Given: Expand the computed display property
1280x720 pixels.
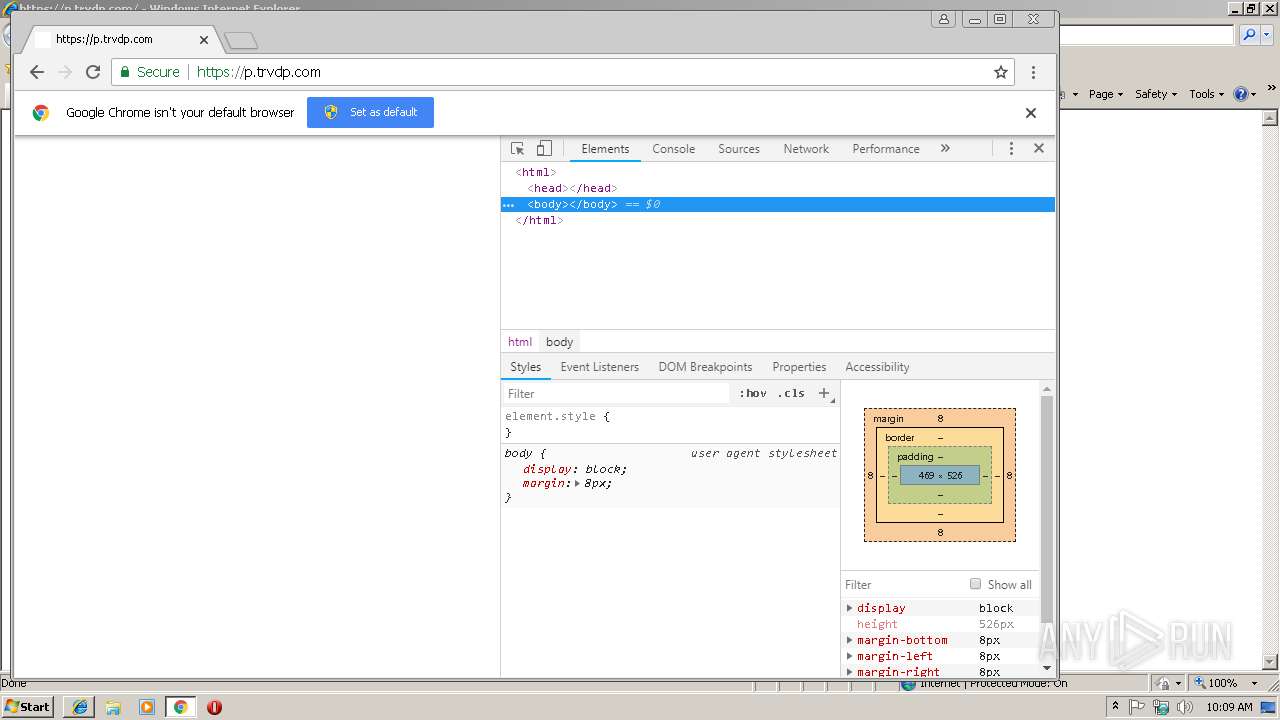Looking at the screenshot, I should [849, 608].
